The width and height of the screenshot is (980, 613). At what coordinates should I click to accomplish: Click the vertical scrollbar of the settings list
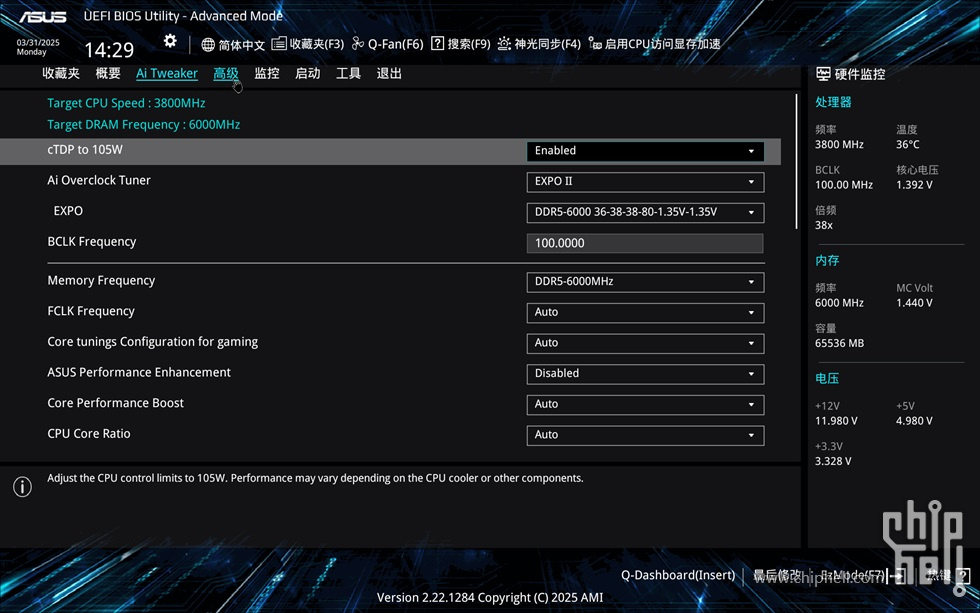coord(796,161)
